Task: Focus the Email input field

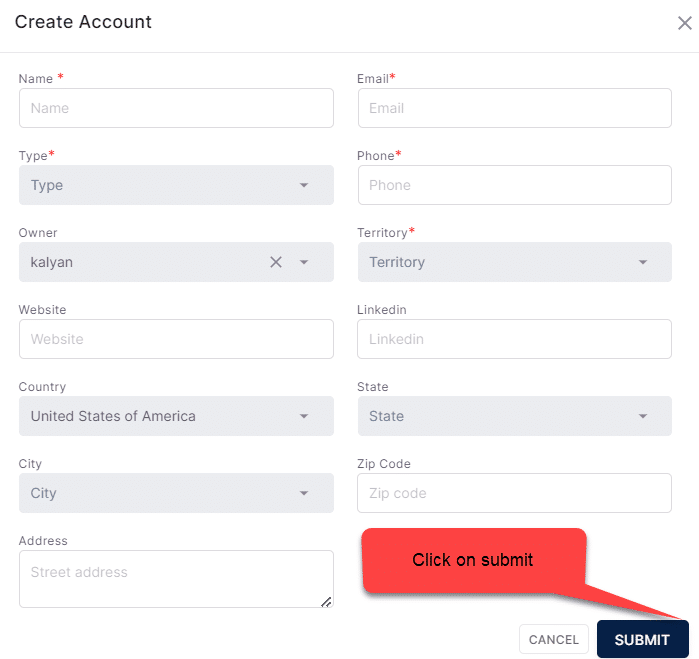Action: point(514,108)
